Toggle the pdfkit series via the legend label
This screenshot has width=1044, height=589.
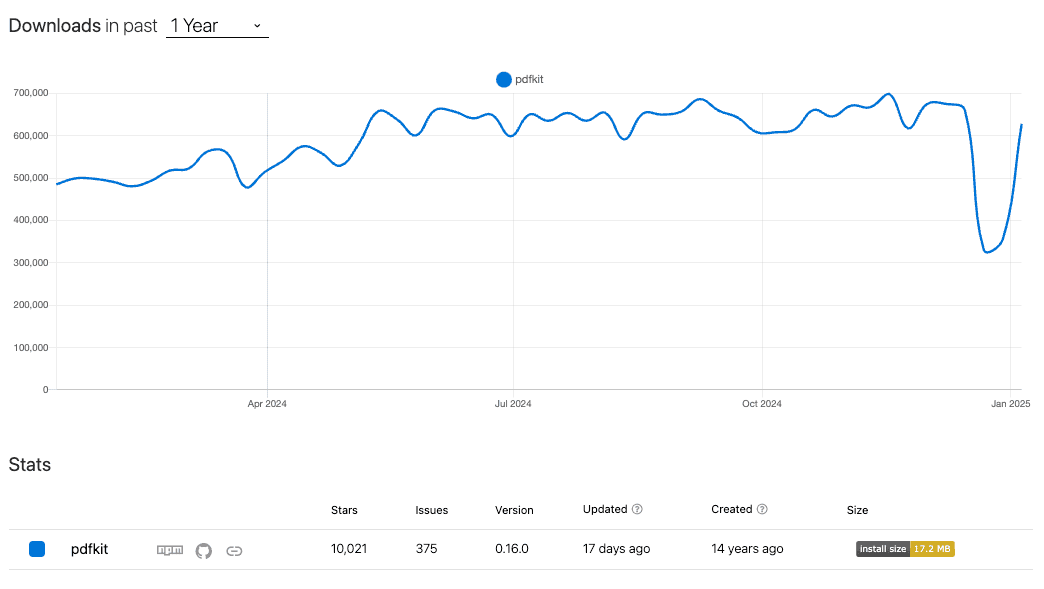(x=528, y=79)
